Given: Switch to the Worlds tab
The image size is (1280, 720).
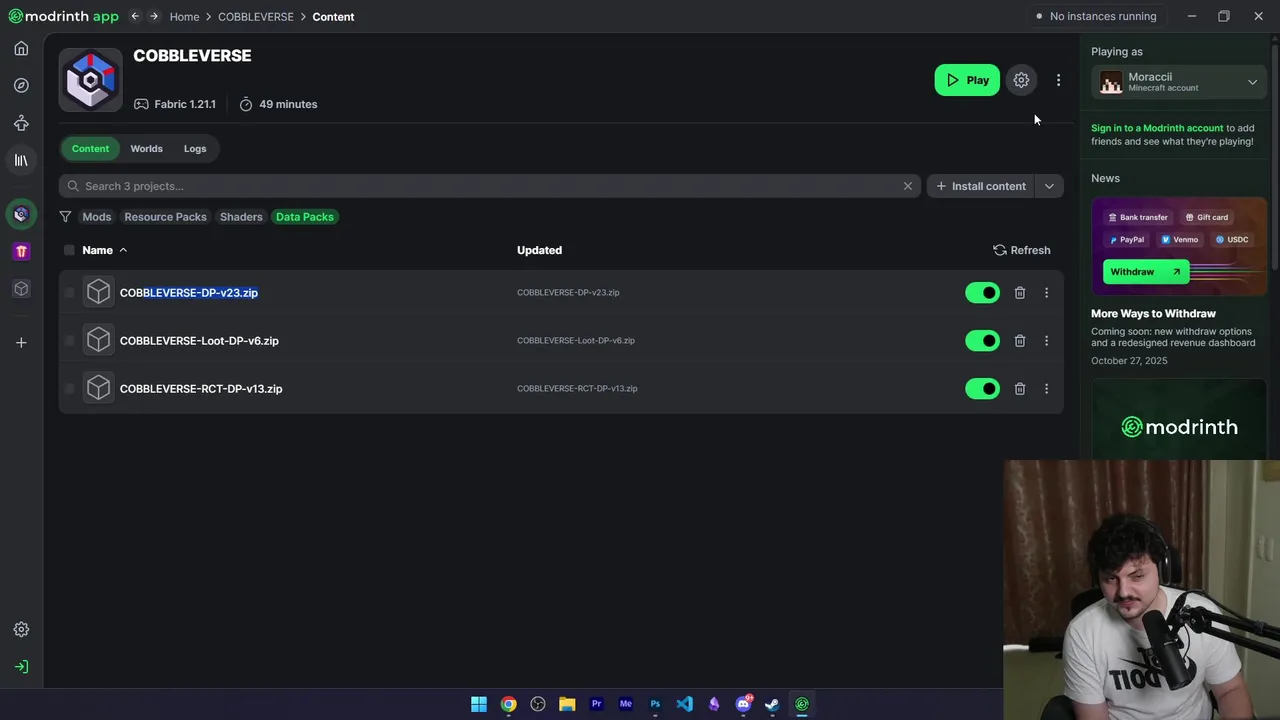Looking at the screenshot, I should pyautogui.click(x=146, y=149).
